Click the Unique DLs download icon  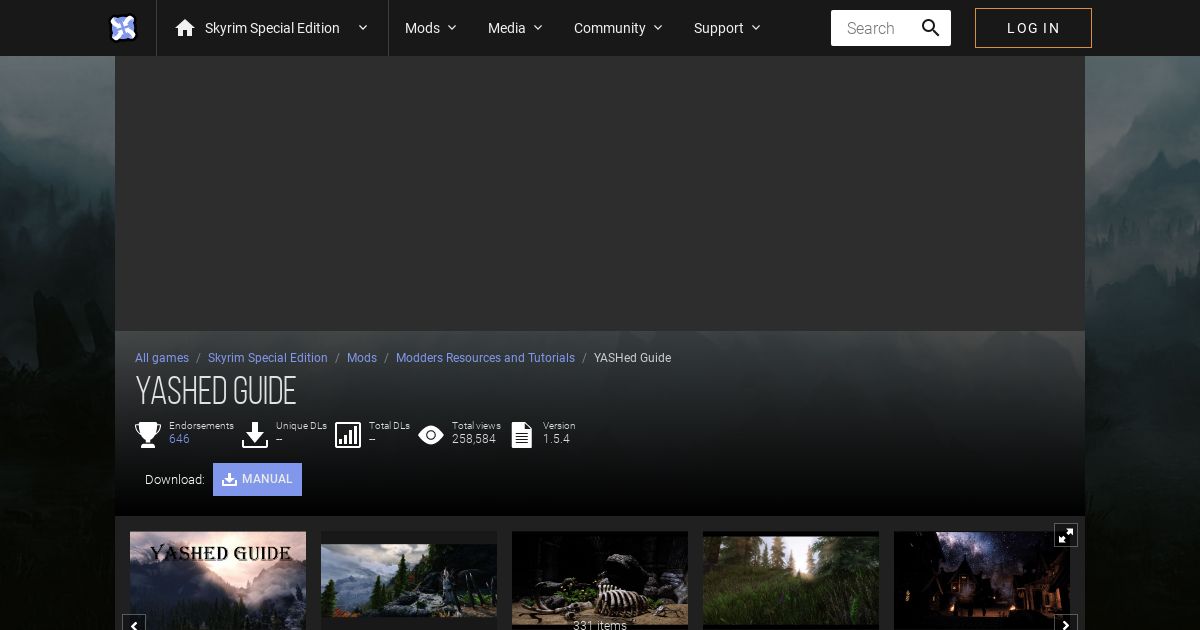[x=255, y=434]
